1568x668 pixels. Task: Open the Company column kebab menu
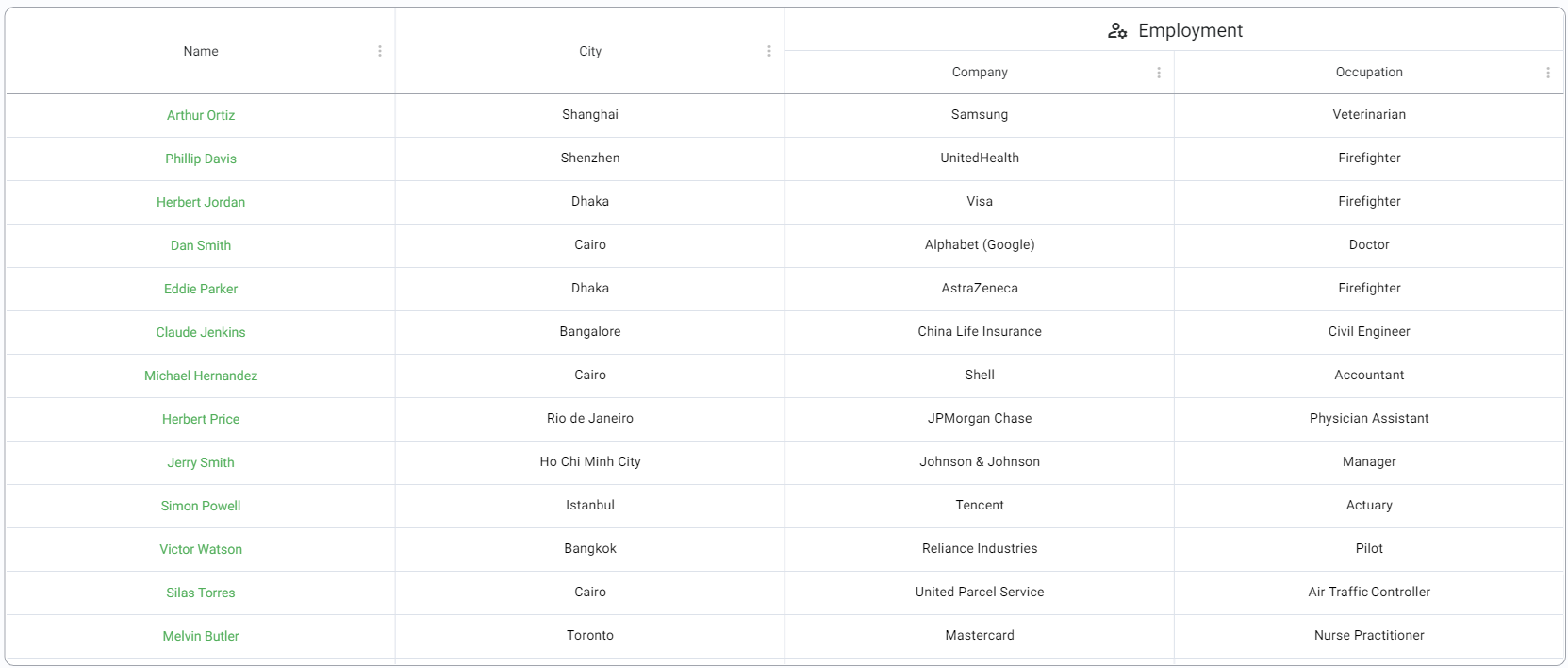click(1159, 73)
